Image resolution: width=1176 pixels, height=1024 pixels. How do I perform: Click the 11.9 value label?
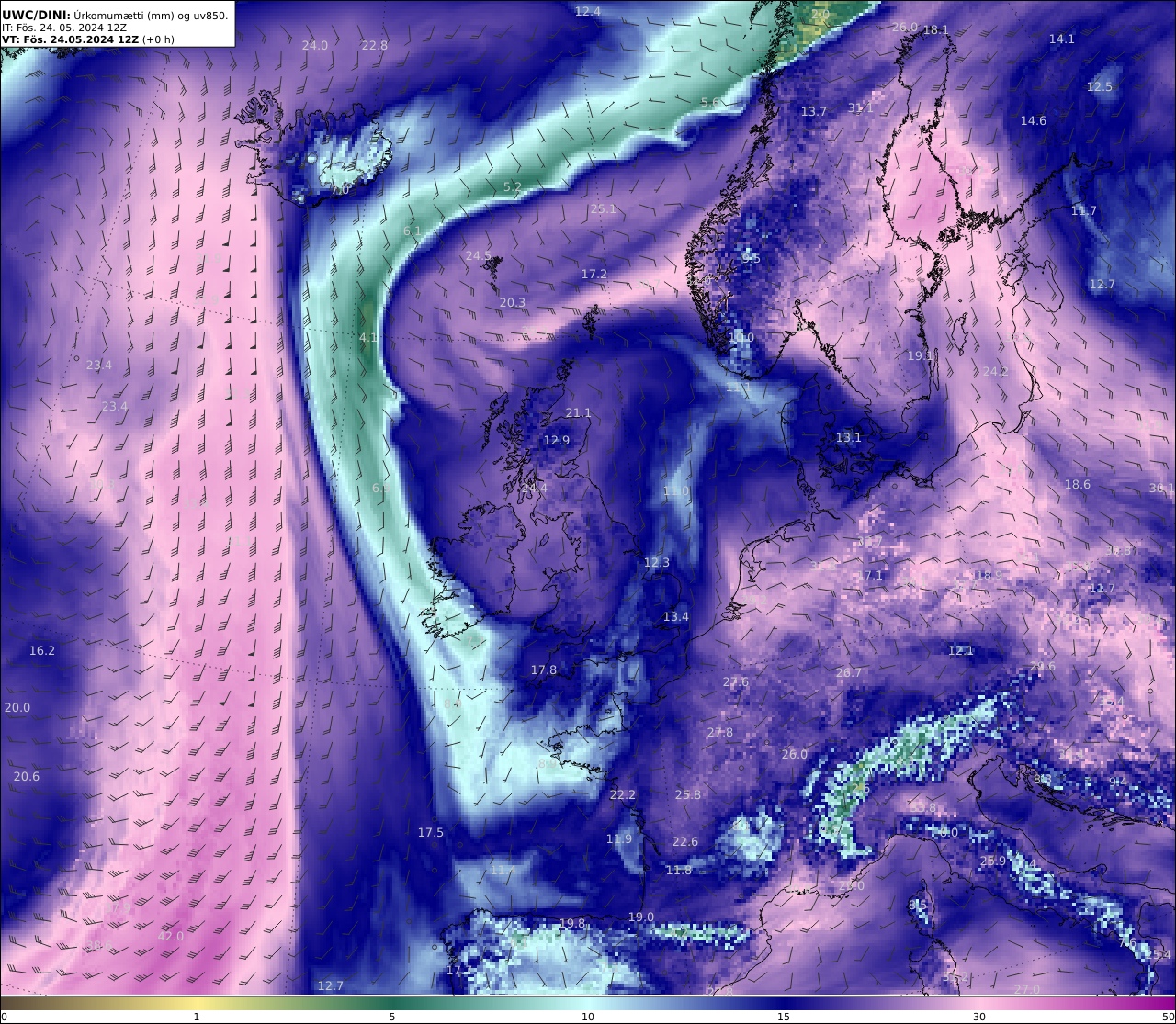click(619, 838)
